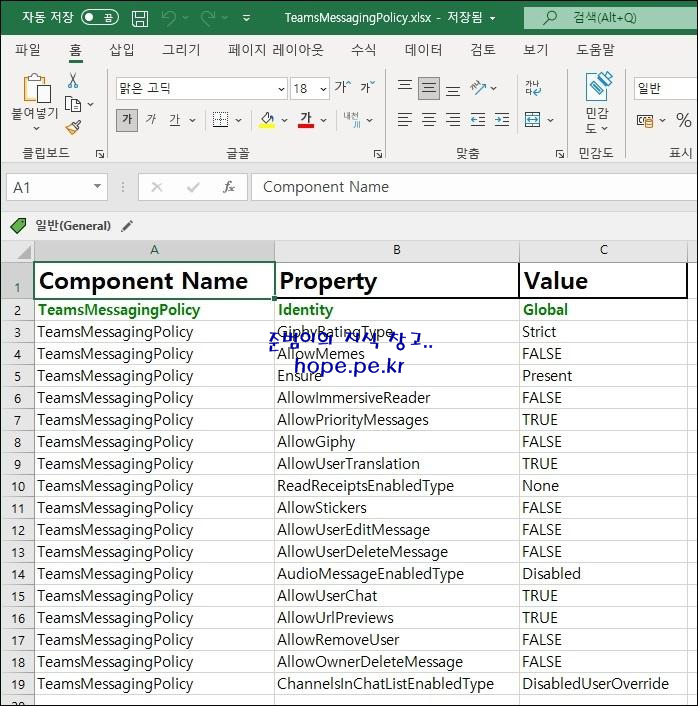Switch to the 그리기 ribbon tab
This screenshot has height=706, width=698.
(181, 49)
